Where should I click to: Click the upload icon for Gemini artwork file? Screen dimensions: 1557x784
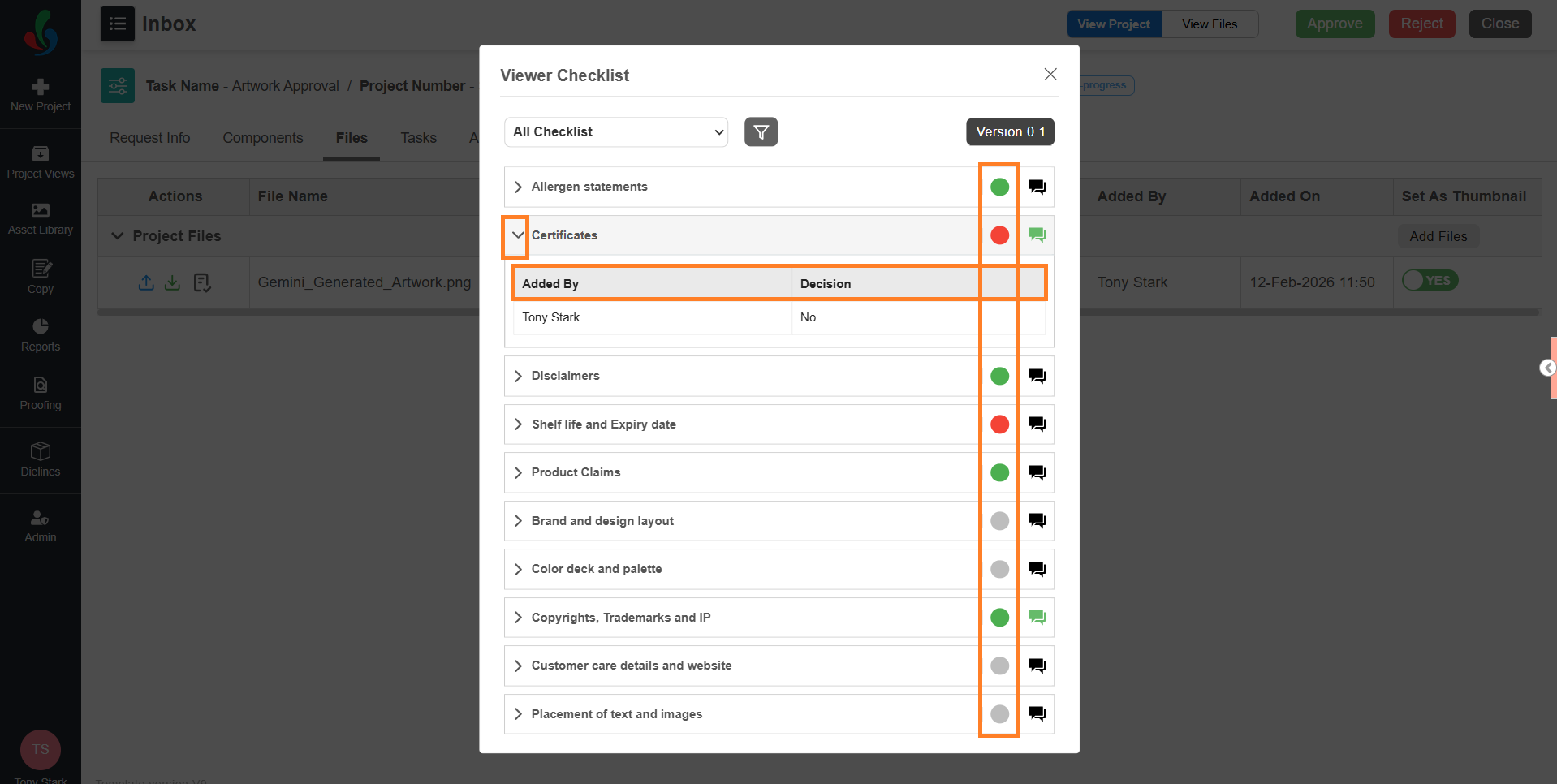(x=146, y=282)
